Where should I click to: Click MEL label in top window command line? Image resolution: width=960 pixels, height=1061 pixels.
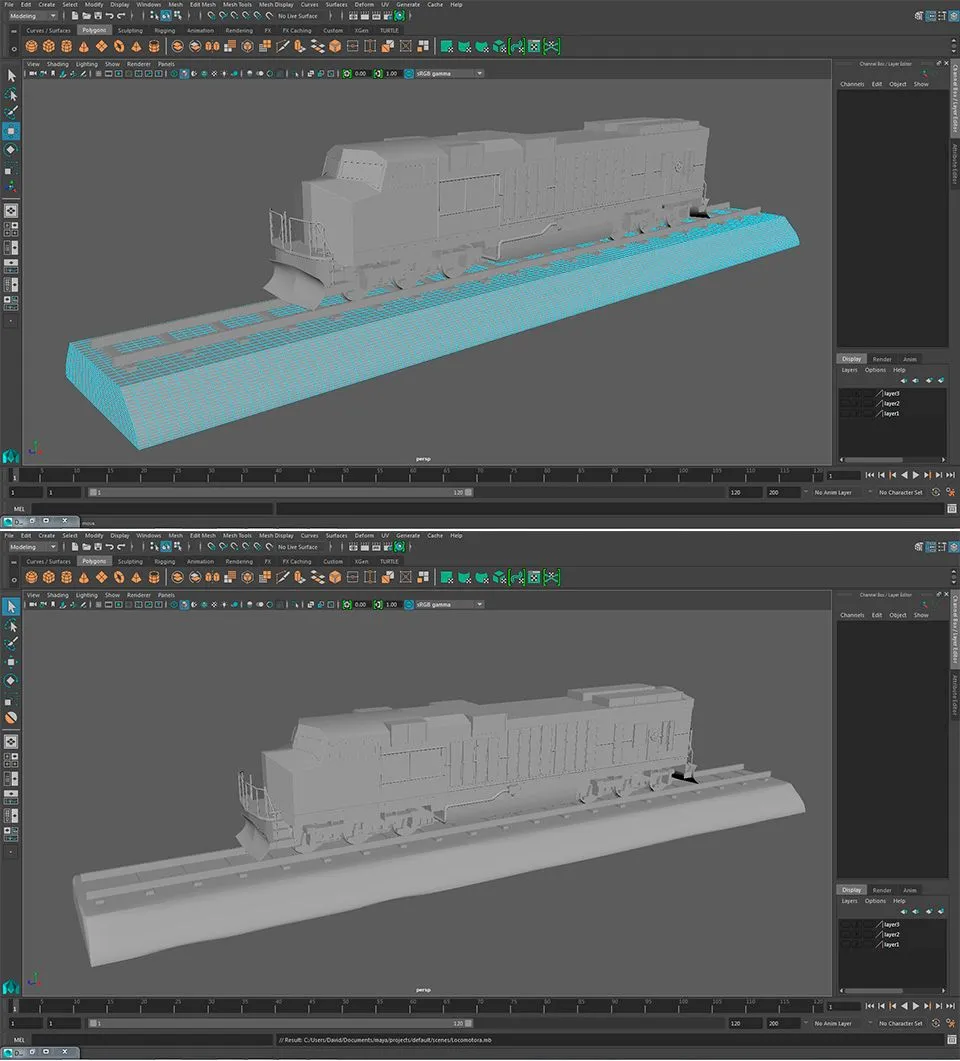[19, 509]
